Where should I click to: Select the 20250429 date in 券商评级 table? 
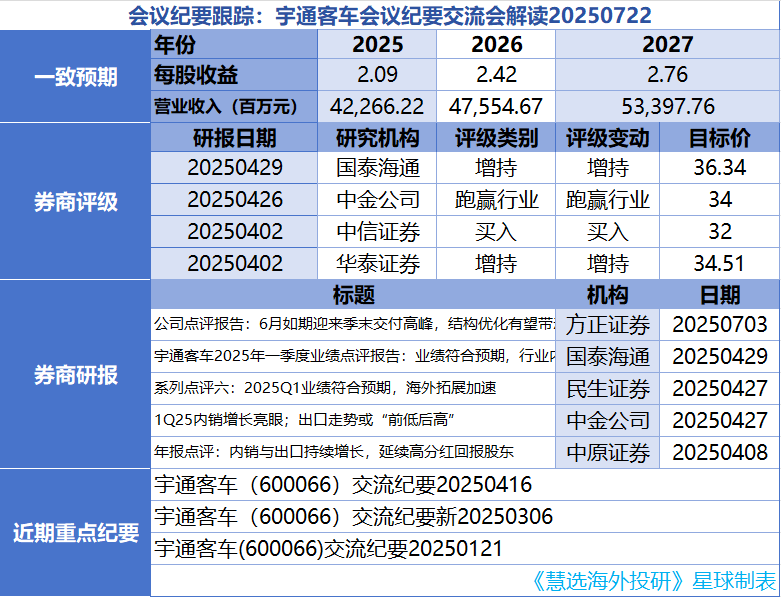coord(235,167)
